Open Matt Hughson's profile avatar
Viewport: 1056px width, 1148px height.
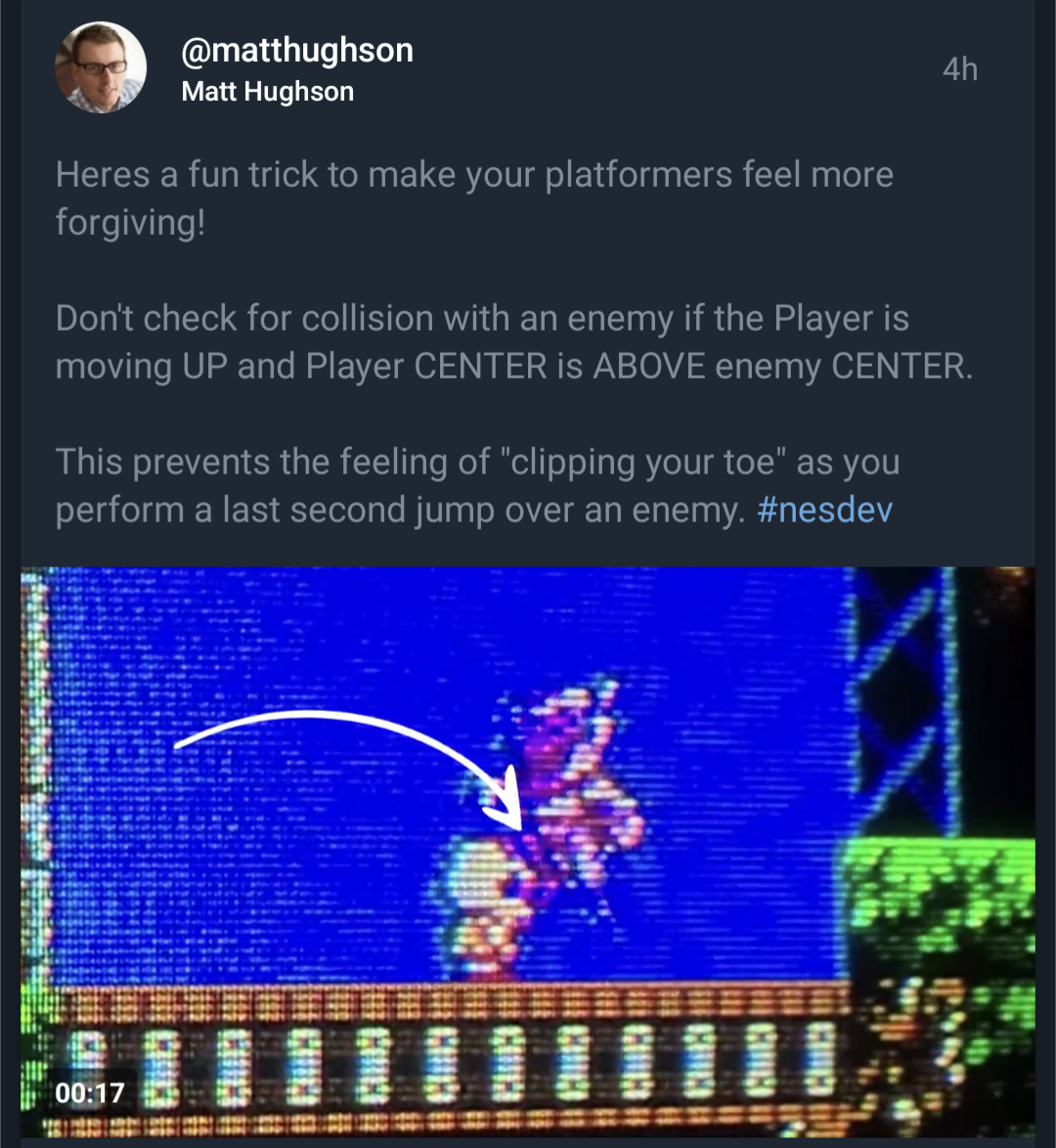point(101,67)
